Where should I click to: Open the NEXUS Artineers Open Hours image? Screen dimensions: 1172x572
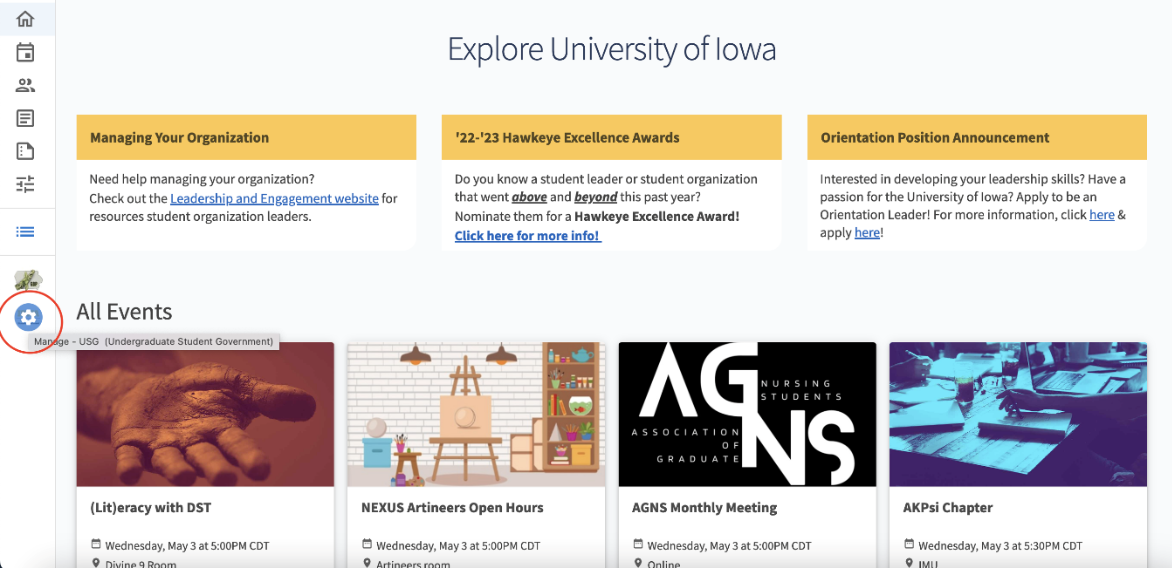point(476,414)
